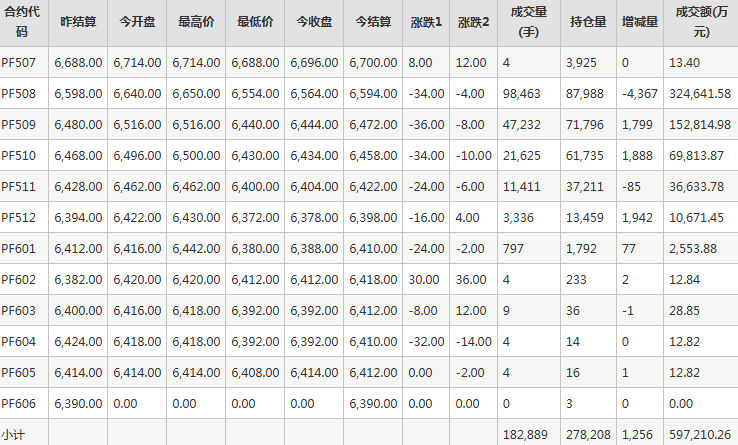The height and width of the screenshot is (445, 738).
Task: Click PF510 volume value 21,625
Action: click(521, 155)
